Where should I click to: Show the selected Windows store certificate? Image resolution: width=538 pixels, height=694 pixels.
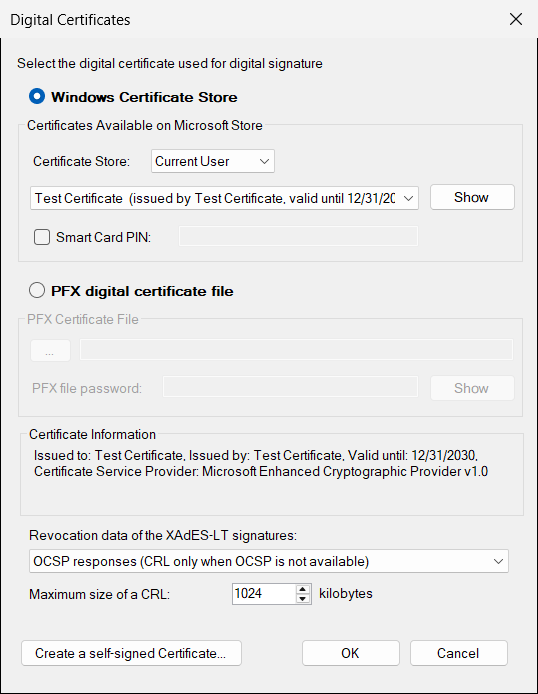pos(472,197)
